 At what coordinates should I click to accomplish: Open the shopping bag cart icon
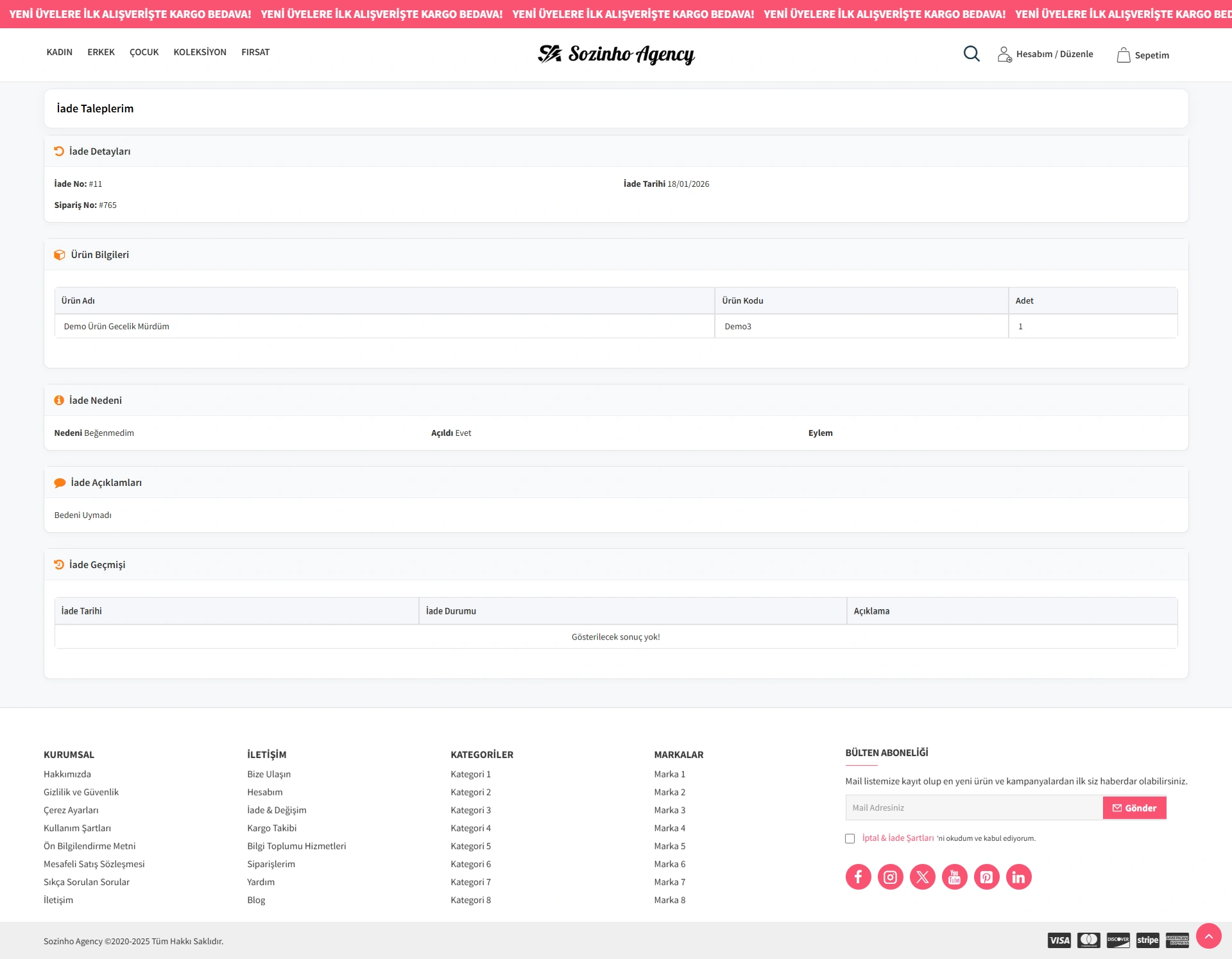[x=1123, y=55]
